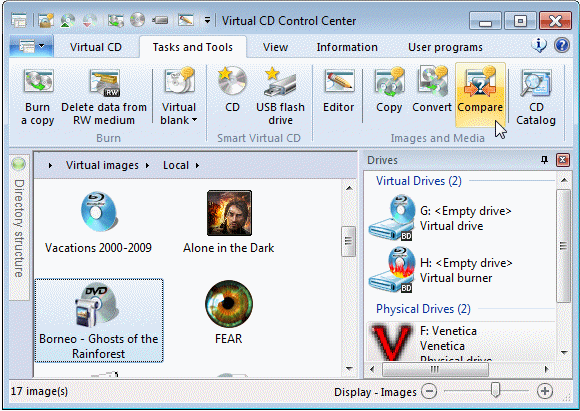Click the editor pencil quick access icon
The width and height of the screenshot is (580, 411).
pos(186,20)
